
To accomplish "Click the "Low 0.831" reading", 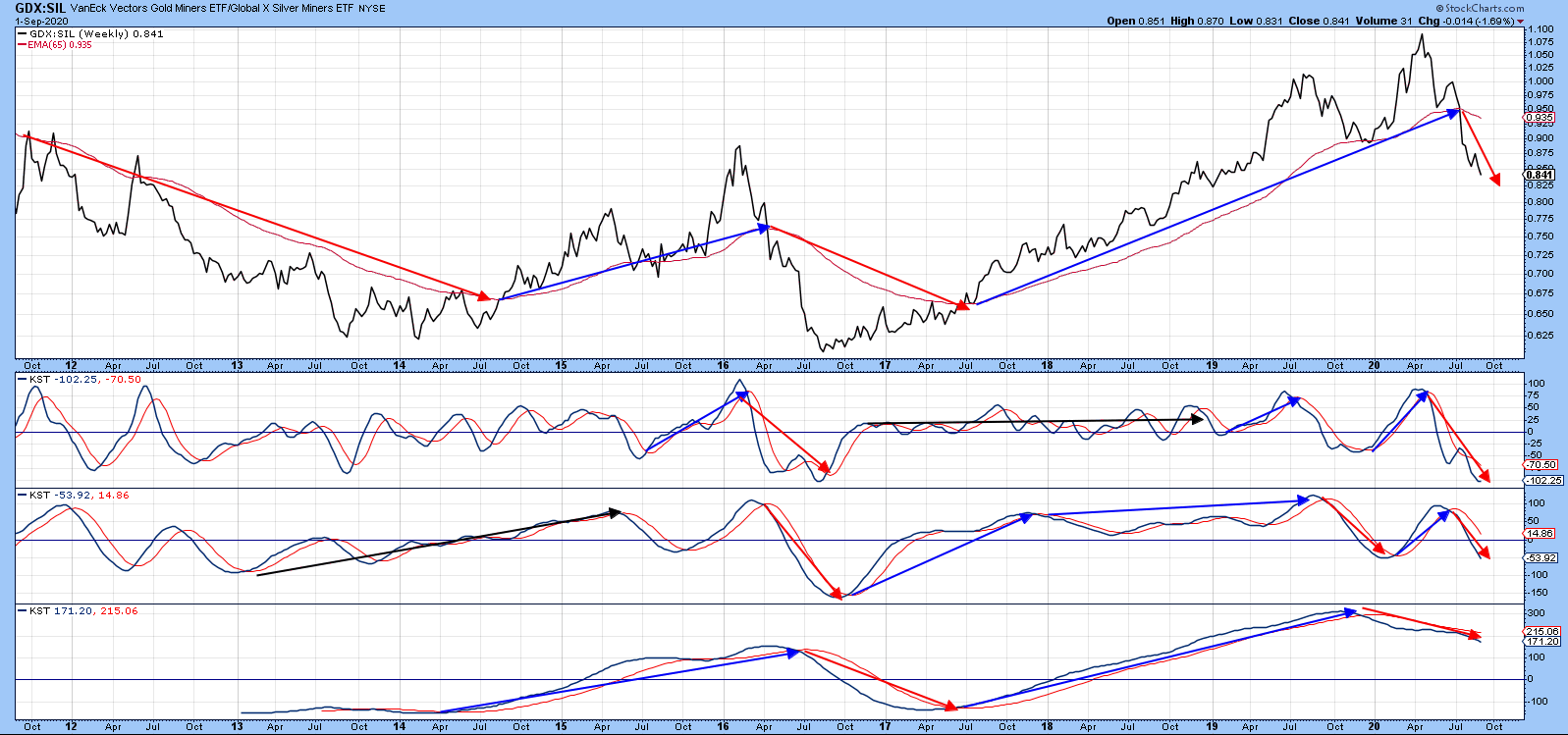I will coord(1256,21).
